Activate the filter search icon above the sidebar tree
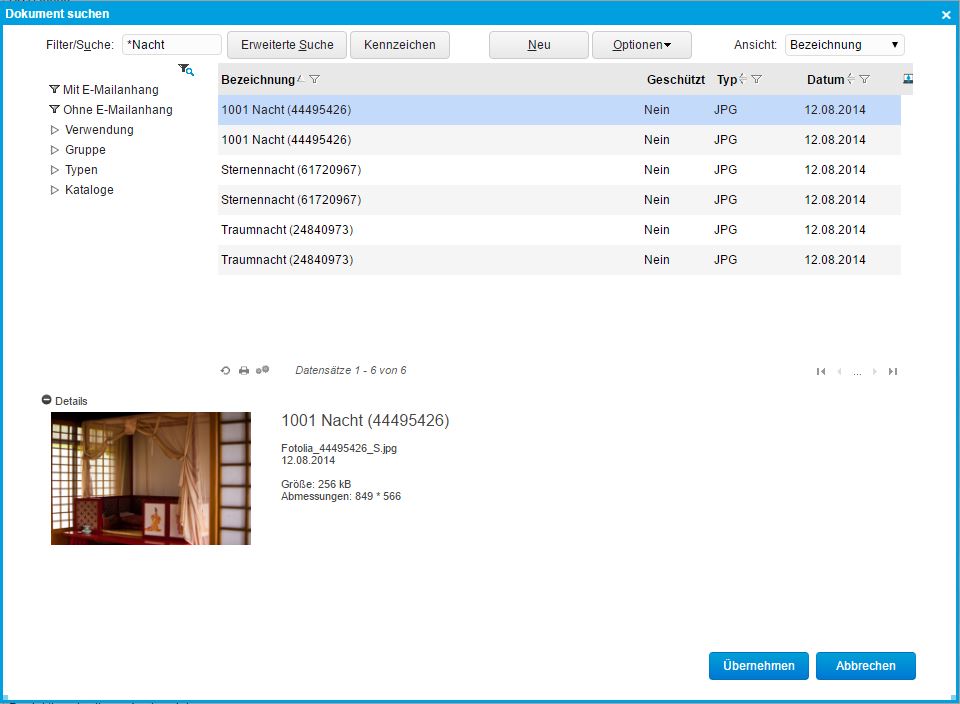This screenshot has height=704, width=960. click(185, 69)
